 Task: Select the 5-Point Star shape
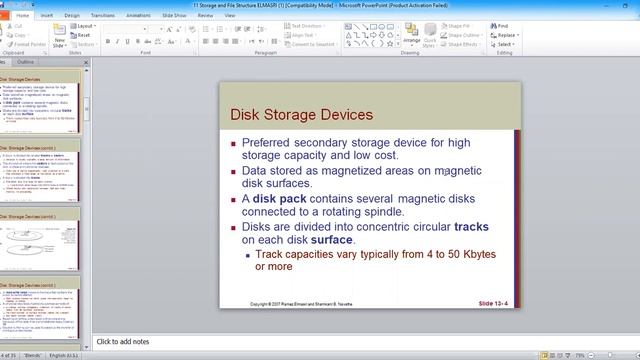390,44
